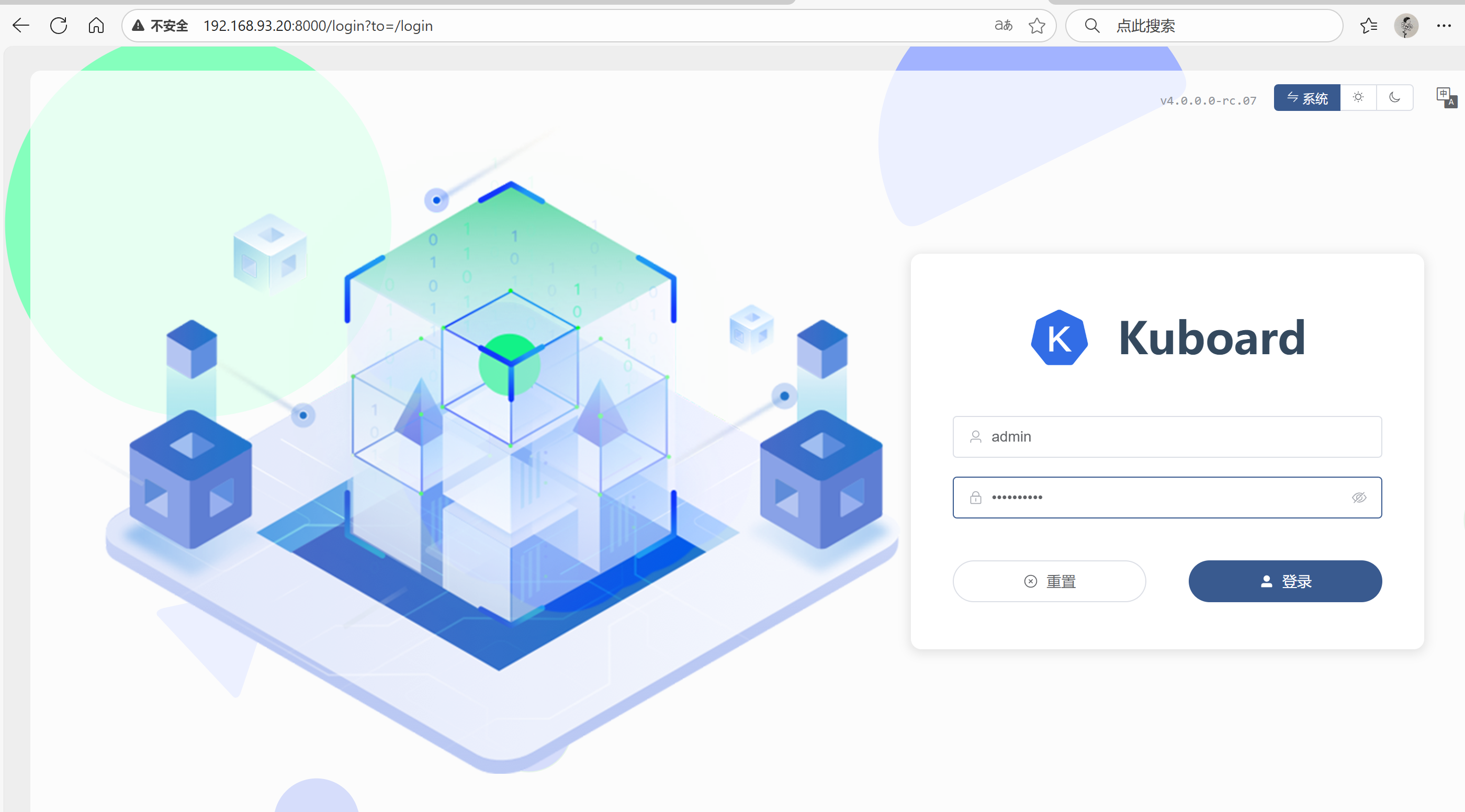View the 不安全 site security warning
This screenshot has width=1465, height=812.
[160, 26]
